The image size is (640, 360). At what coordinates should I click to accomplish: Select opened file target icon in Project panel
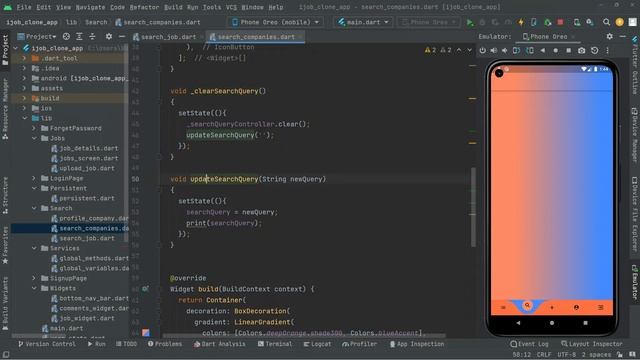click(x=66, y=37)
